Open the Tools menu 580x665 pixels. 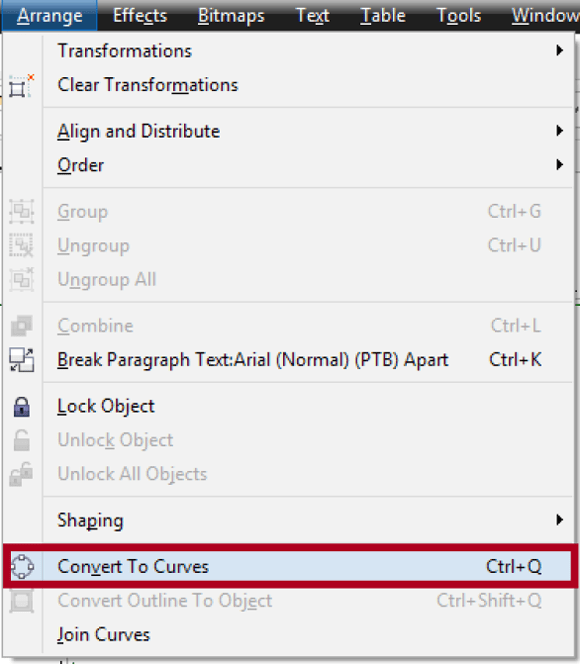pos(459,16)
